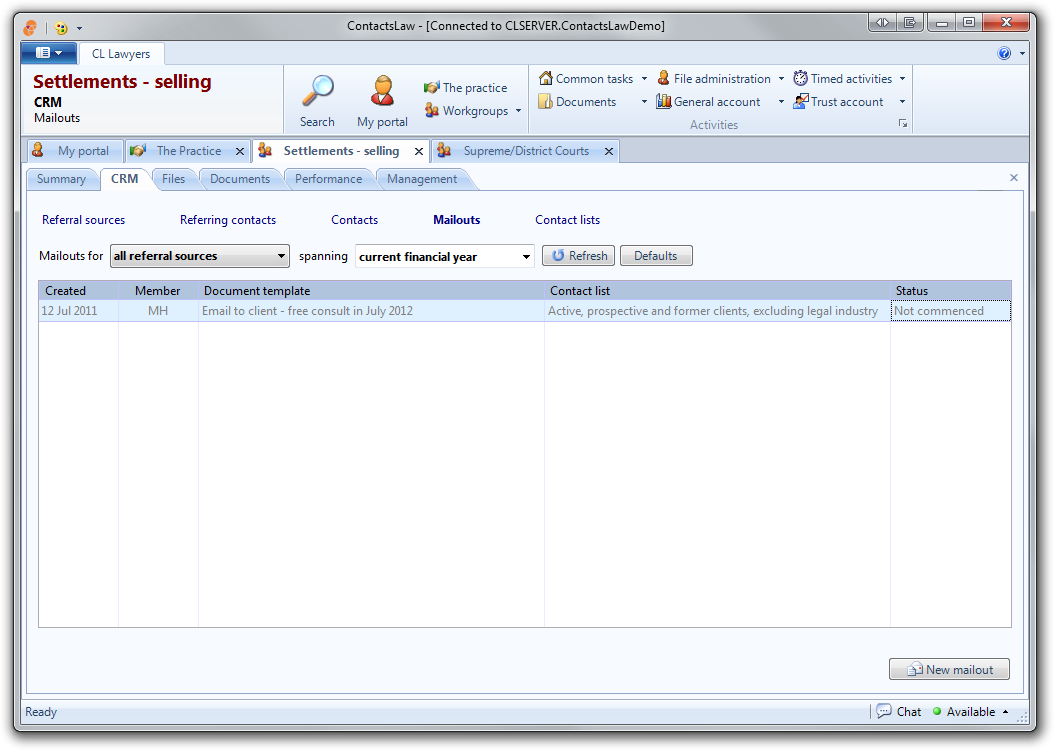Close the CRM panel with small X
The height and width of the screenshot is (751, 1055).
click(1014, 178)
